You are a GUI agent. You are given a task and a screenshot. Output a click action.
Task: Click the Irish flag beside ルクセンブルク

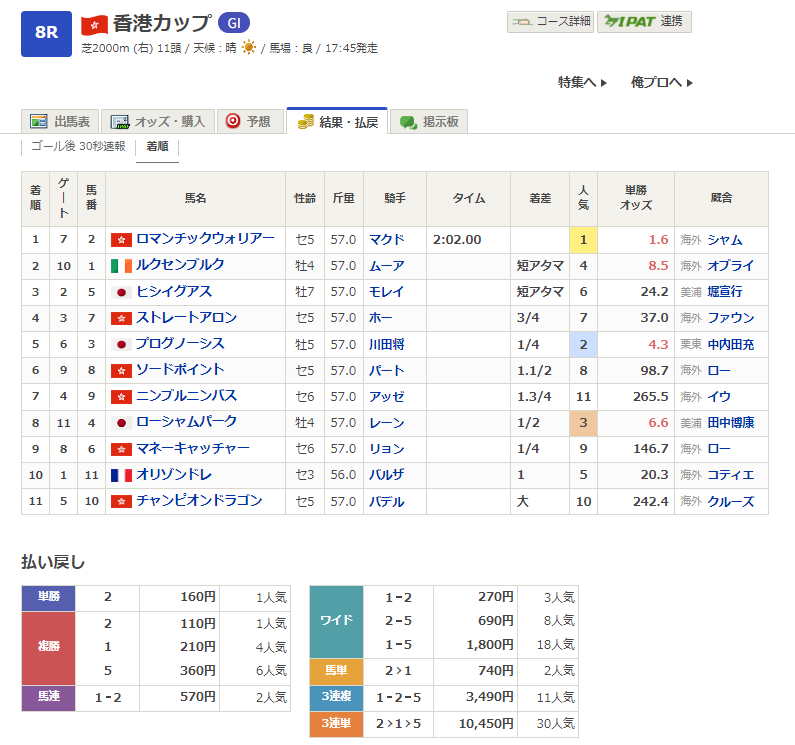121,266
